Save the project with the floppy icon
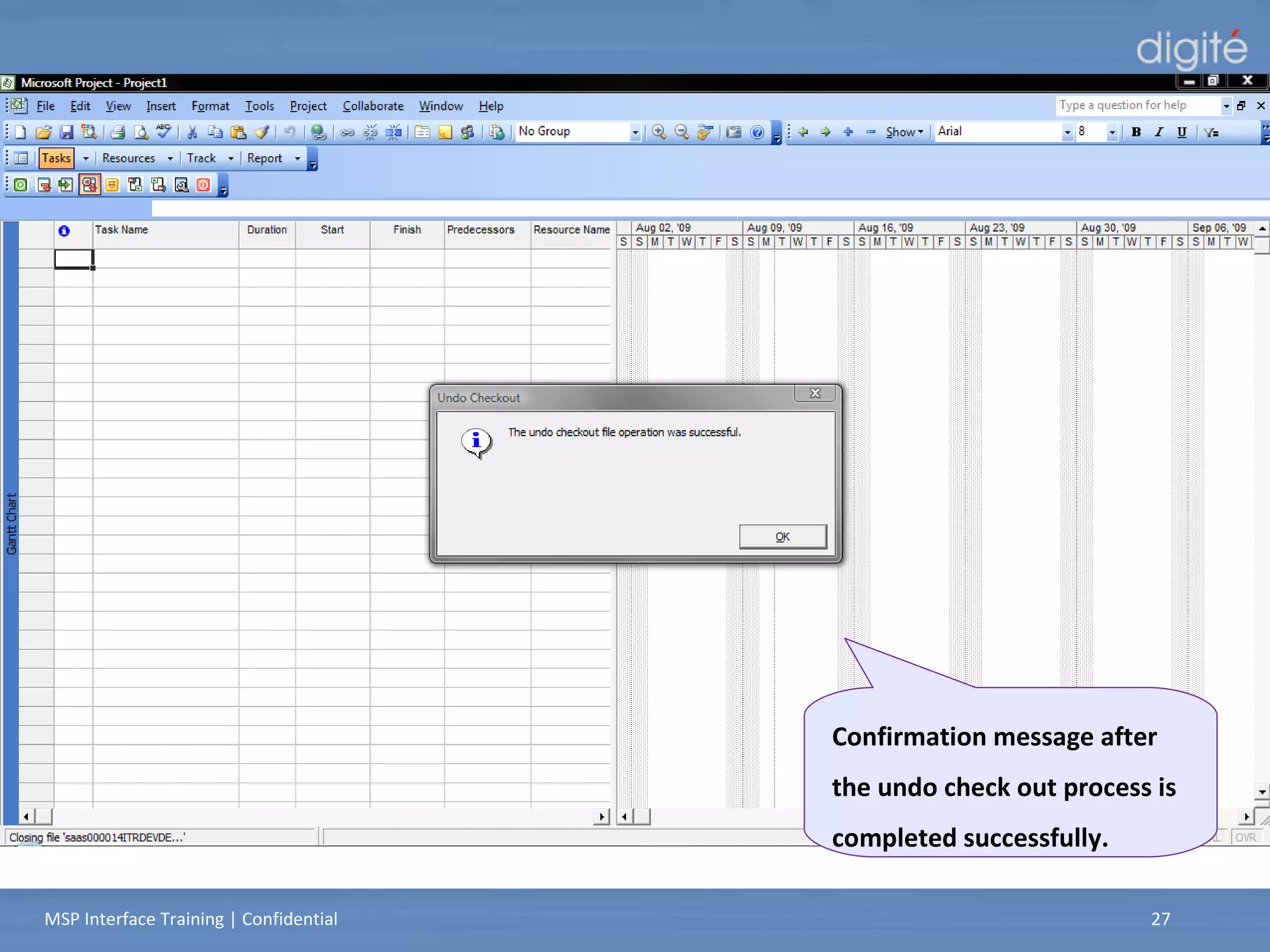The image size is (1270, 952). [x=66, y=132]
